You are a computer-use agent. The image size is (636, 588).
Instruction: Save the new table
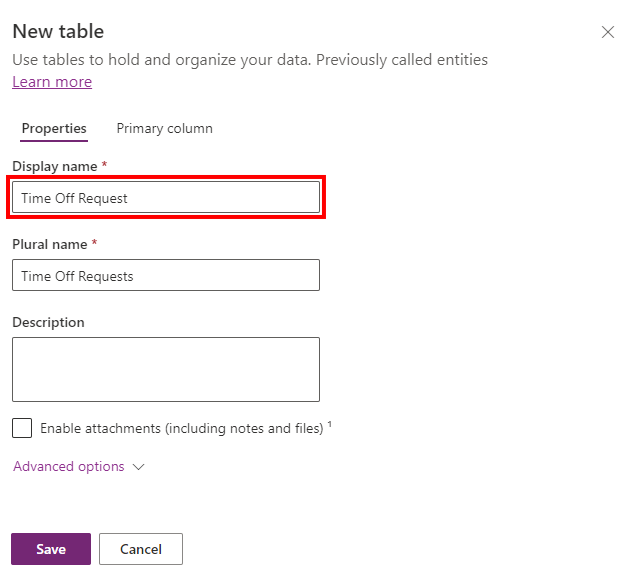click(x=51, y=549)
